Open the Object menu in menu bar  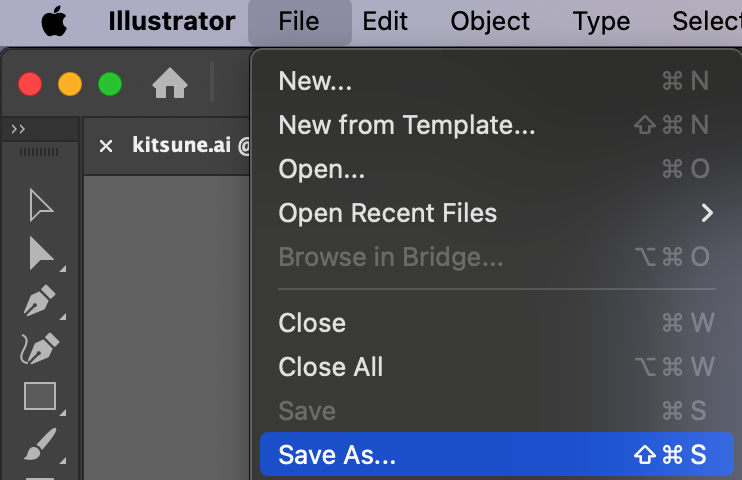[490, 21]
